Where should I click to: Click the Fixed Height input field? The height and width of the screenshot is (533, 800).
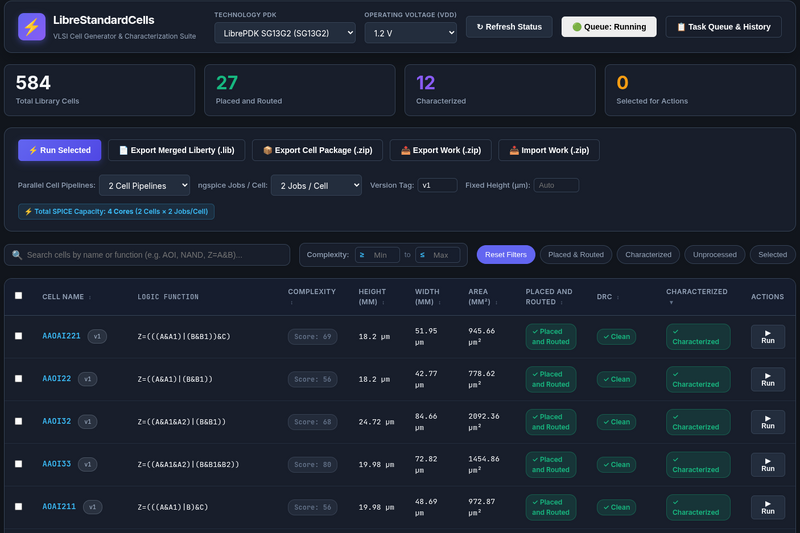click(556, 185)
